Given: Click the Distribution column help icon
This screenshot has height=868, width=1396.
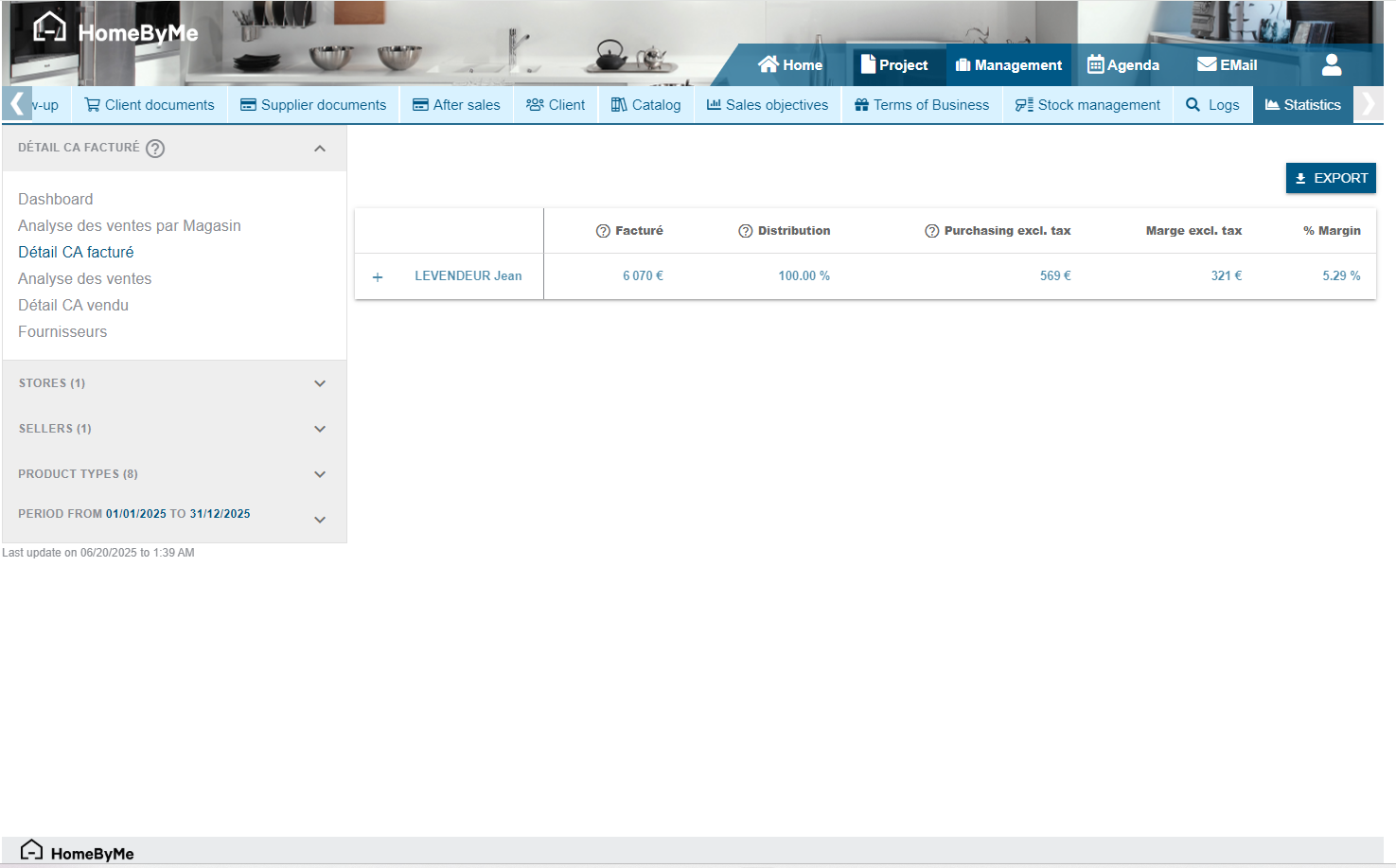Looking at the screenshot, I should [746, 231].
